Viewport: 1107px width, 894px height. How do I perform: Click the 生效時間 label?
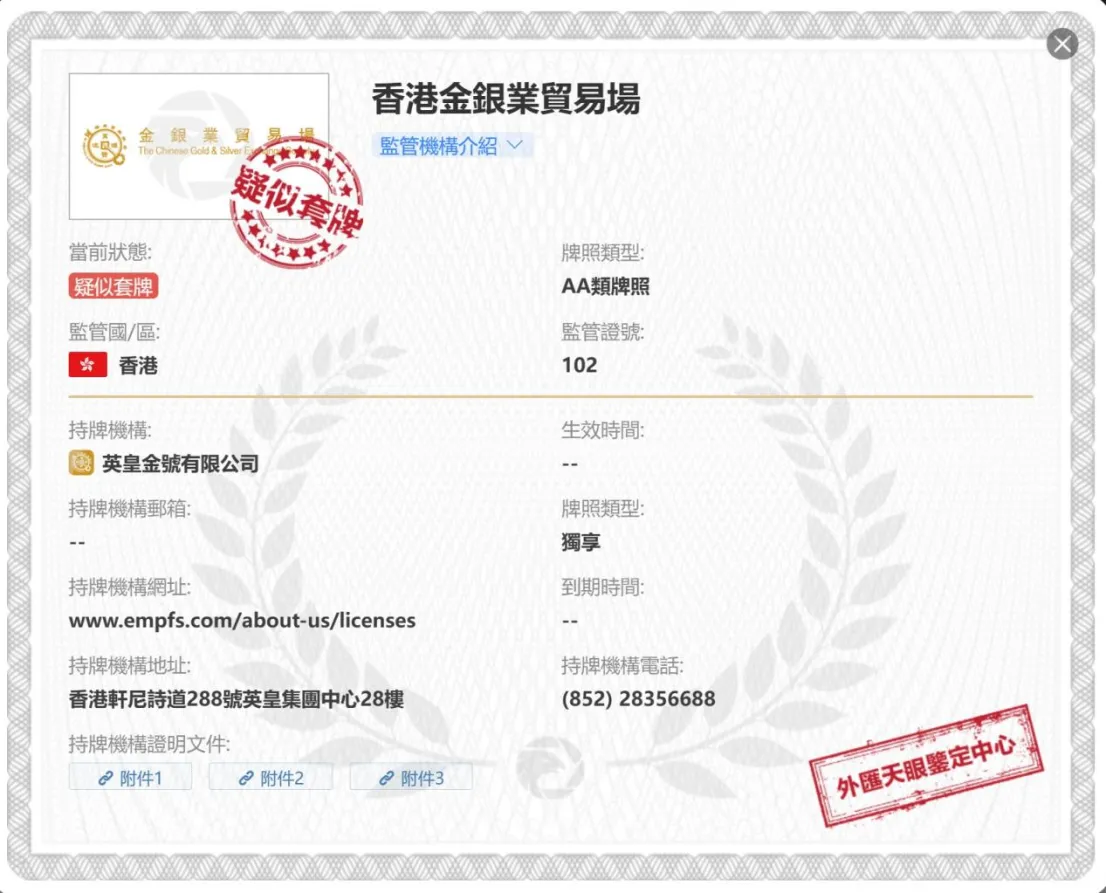pyautogui.click(x=603, y=429)
